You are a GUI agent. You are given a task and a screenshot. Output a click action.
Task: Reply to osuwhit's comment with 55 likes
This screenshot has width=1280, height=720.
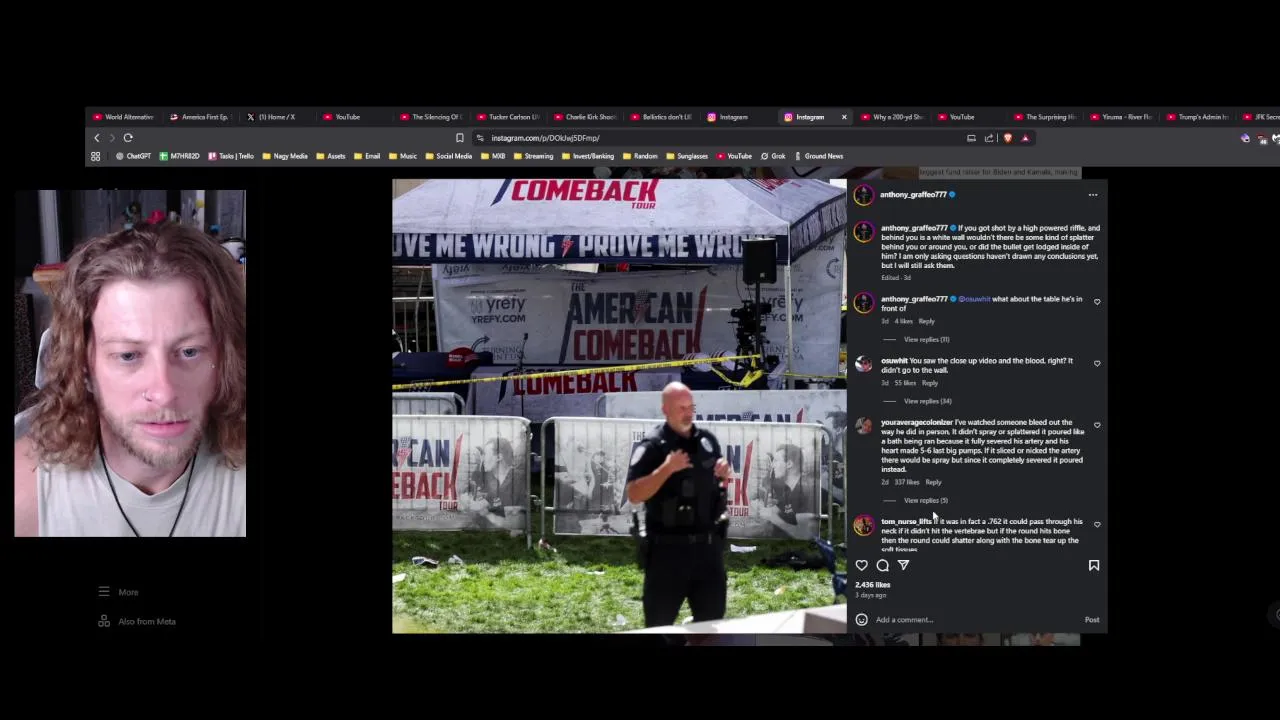[929, 383]
